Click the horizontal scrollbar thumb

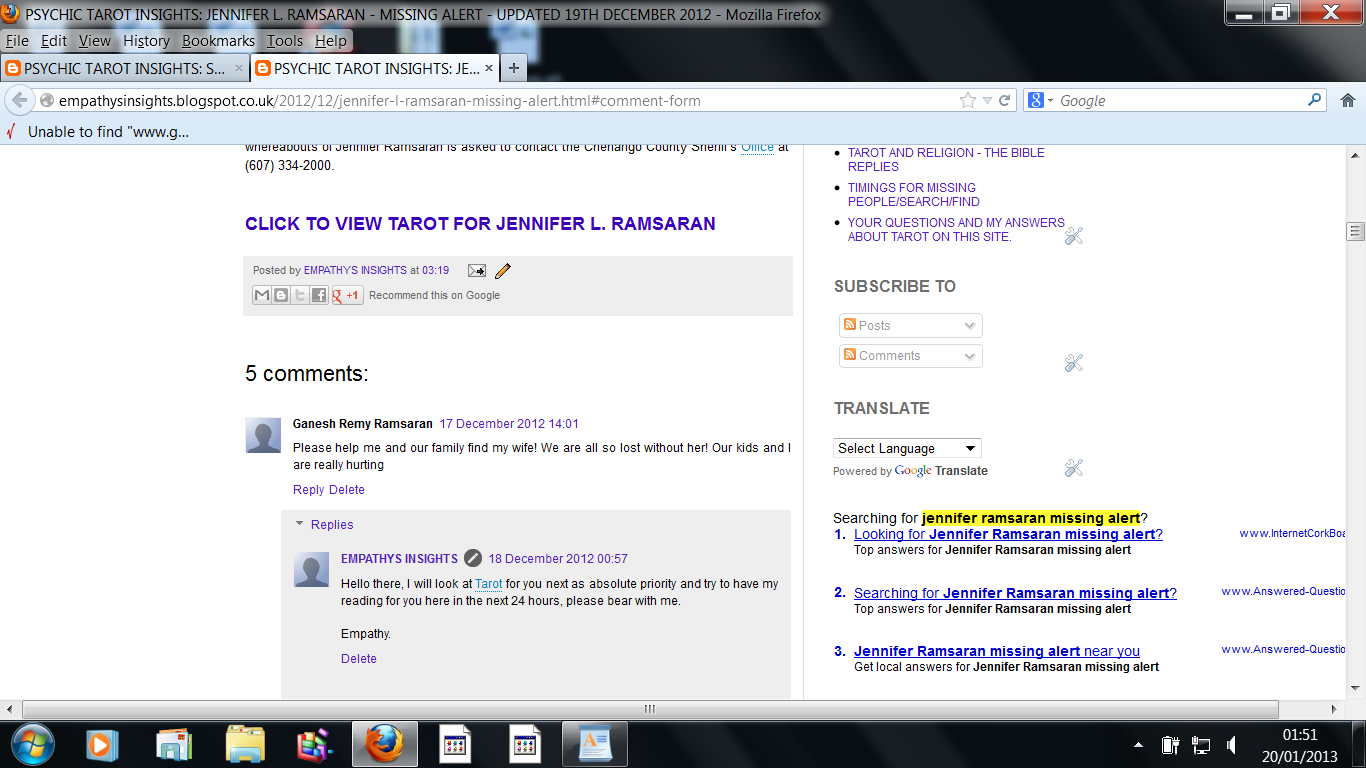coord(650,709)
